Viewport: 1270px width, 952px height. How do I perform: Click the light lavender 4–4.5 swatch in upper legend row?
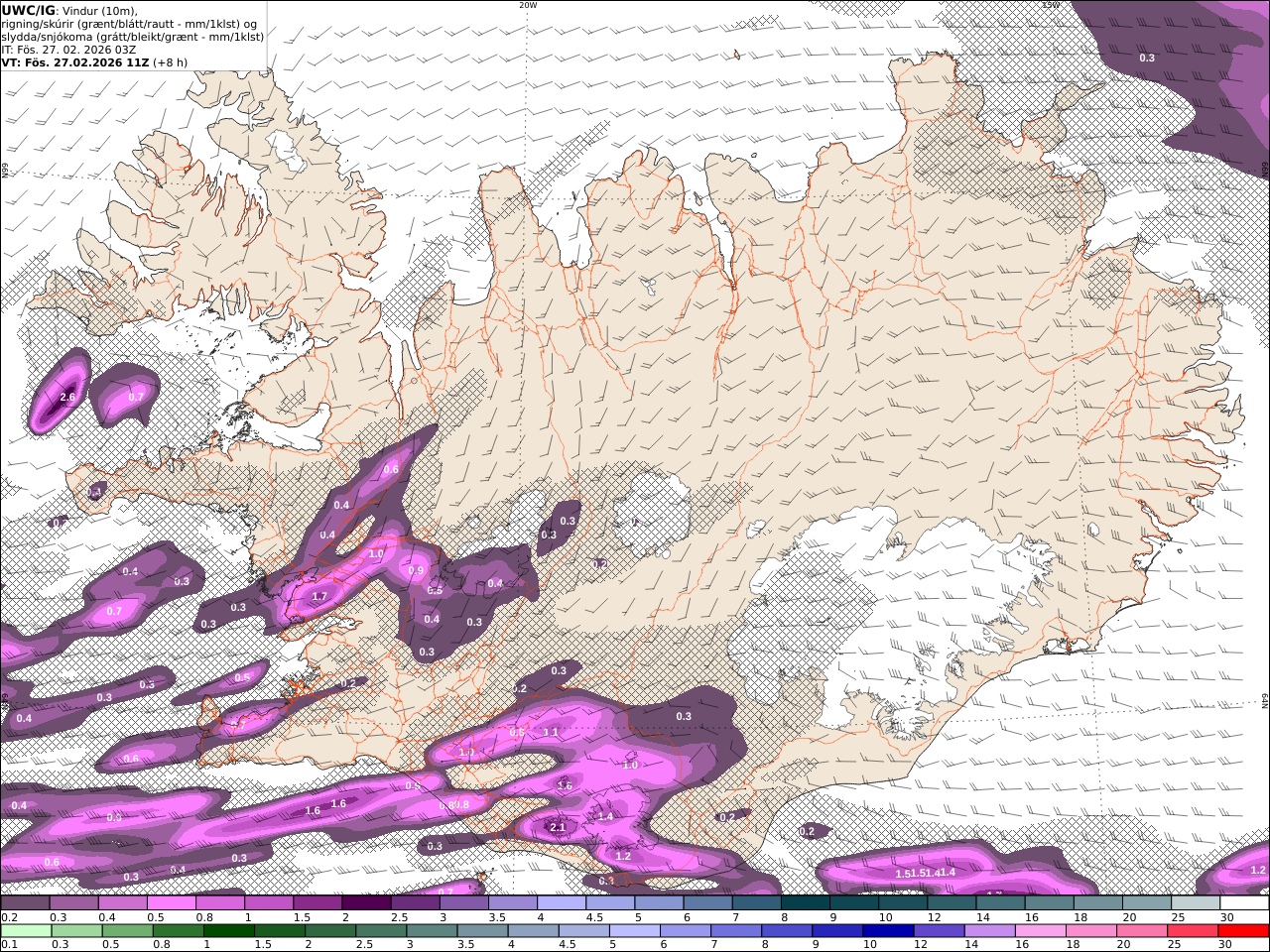562,902
